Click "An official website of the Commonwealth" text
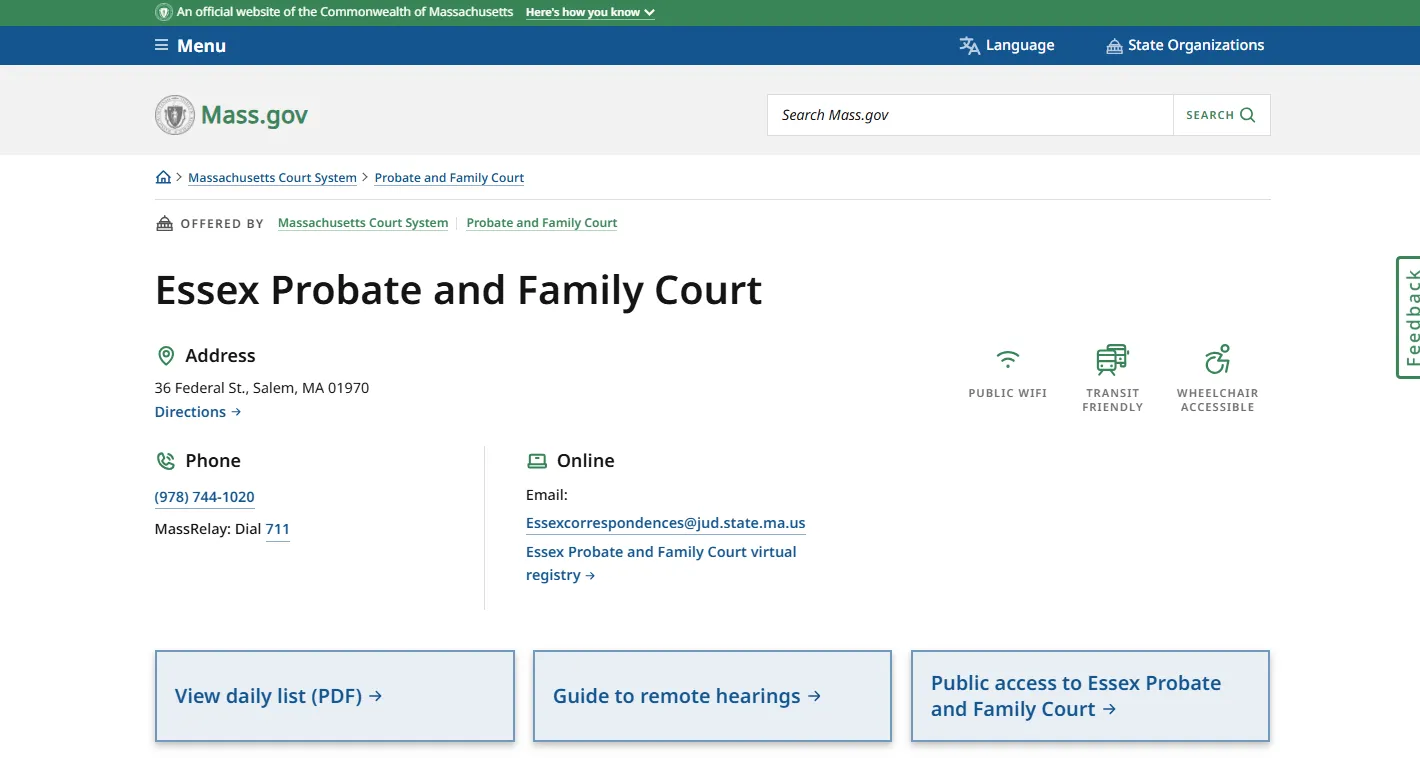Screen dimensions: 1420x758 click(x=345, y=12)
